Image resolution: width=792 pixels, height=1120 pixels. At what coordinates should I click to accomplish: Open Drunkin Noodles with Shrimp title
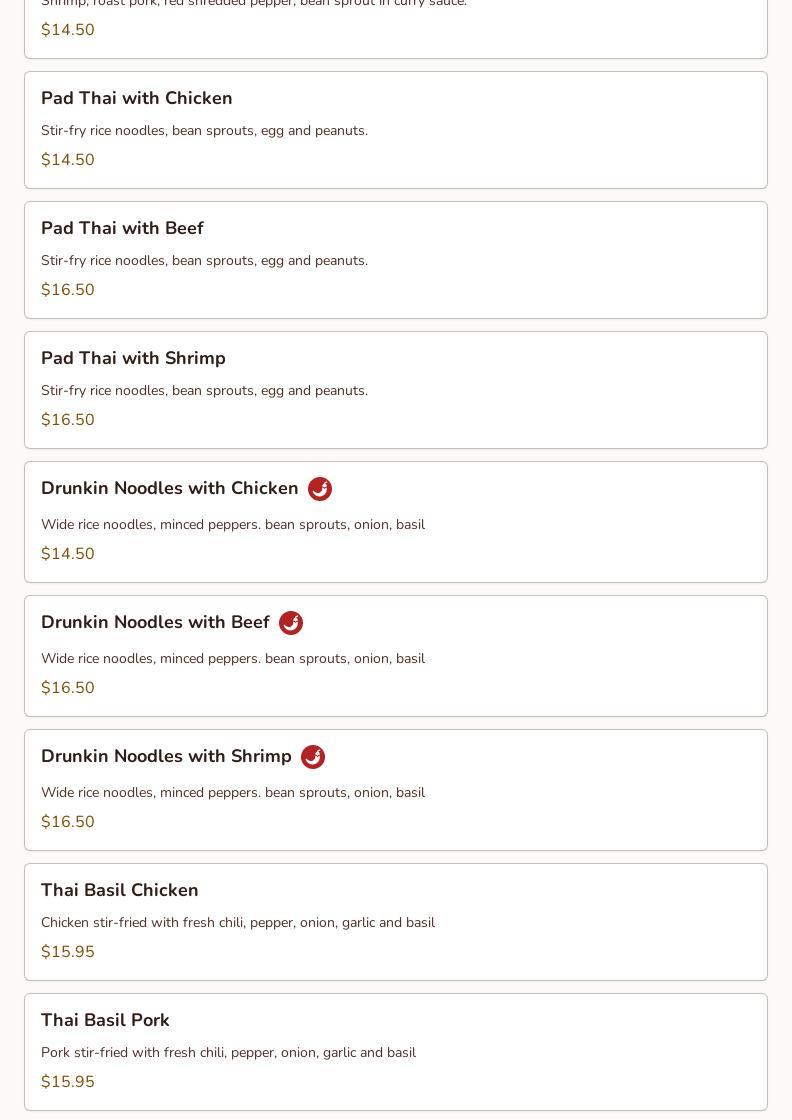point(166,756)
